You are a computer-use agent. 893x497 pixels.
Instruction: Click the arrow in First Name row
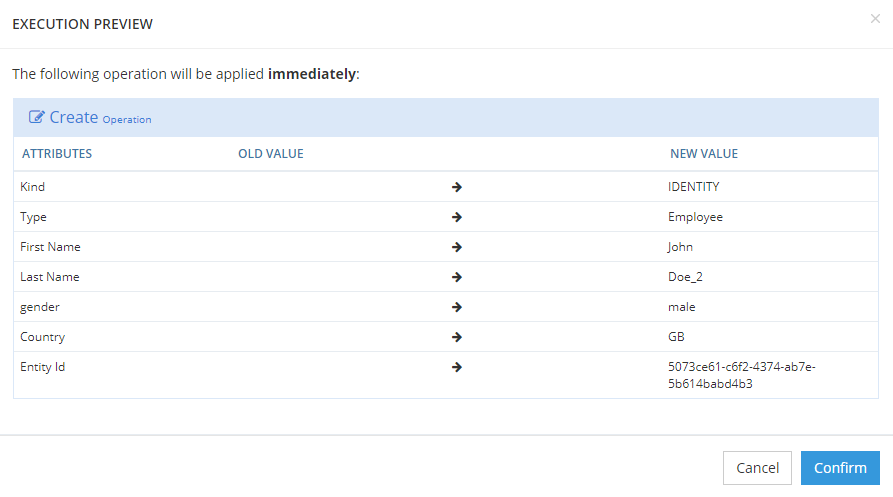click(456, 247)
